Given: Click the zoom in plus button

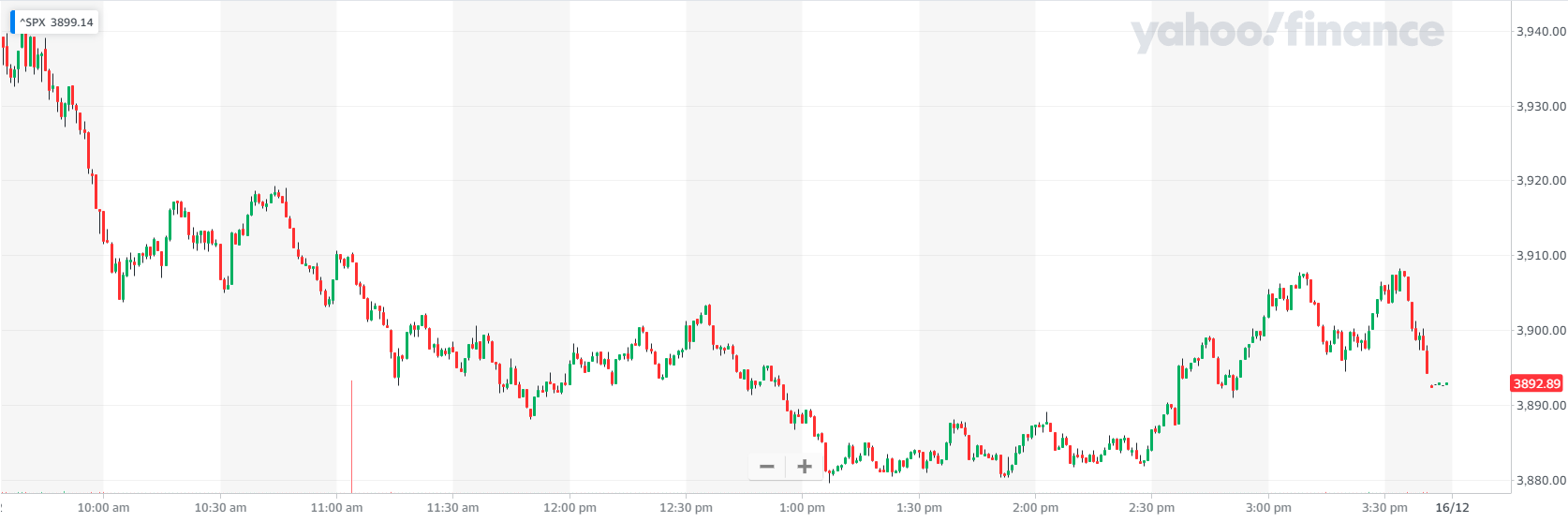Looking at the screenshot, I should (x=805, y=467).
